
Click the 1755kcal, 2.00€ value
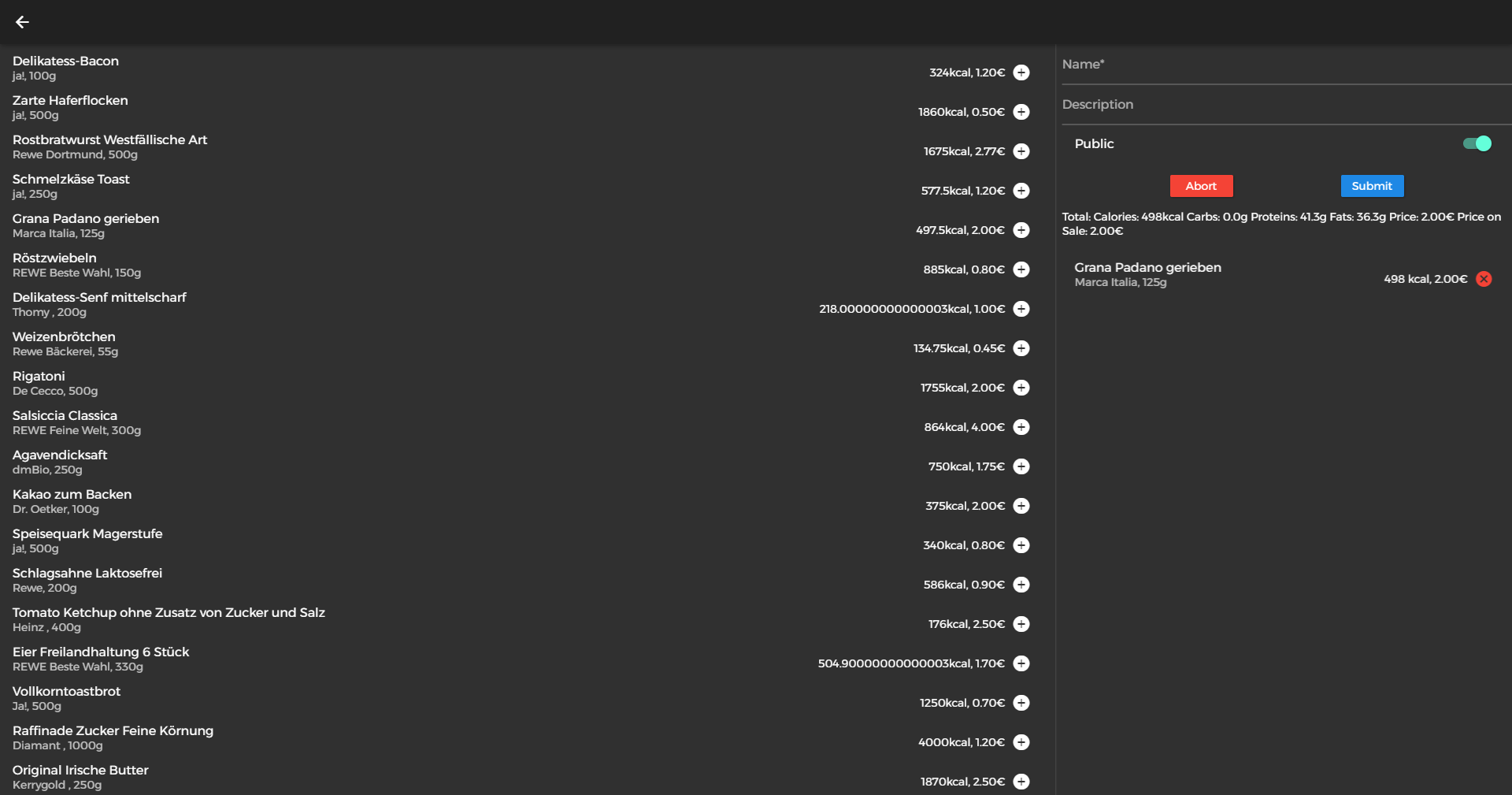pyautogui.click(x=963, y=388)
